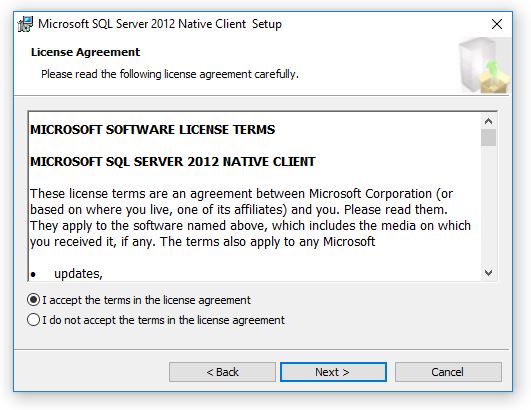Click the setup box graphic in header
The image size is (531, 410).
coord(484,65)
